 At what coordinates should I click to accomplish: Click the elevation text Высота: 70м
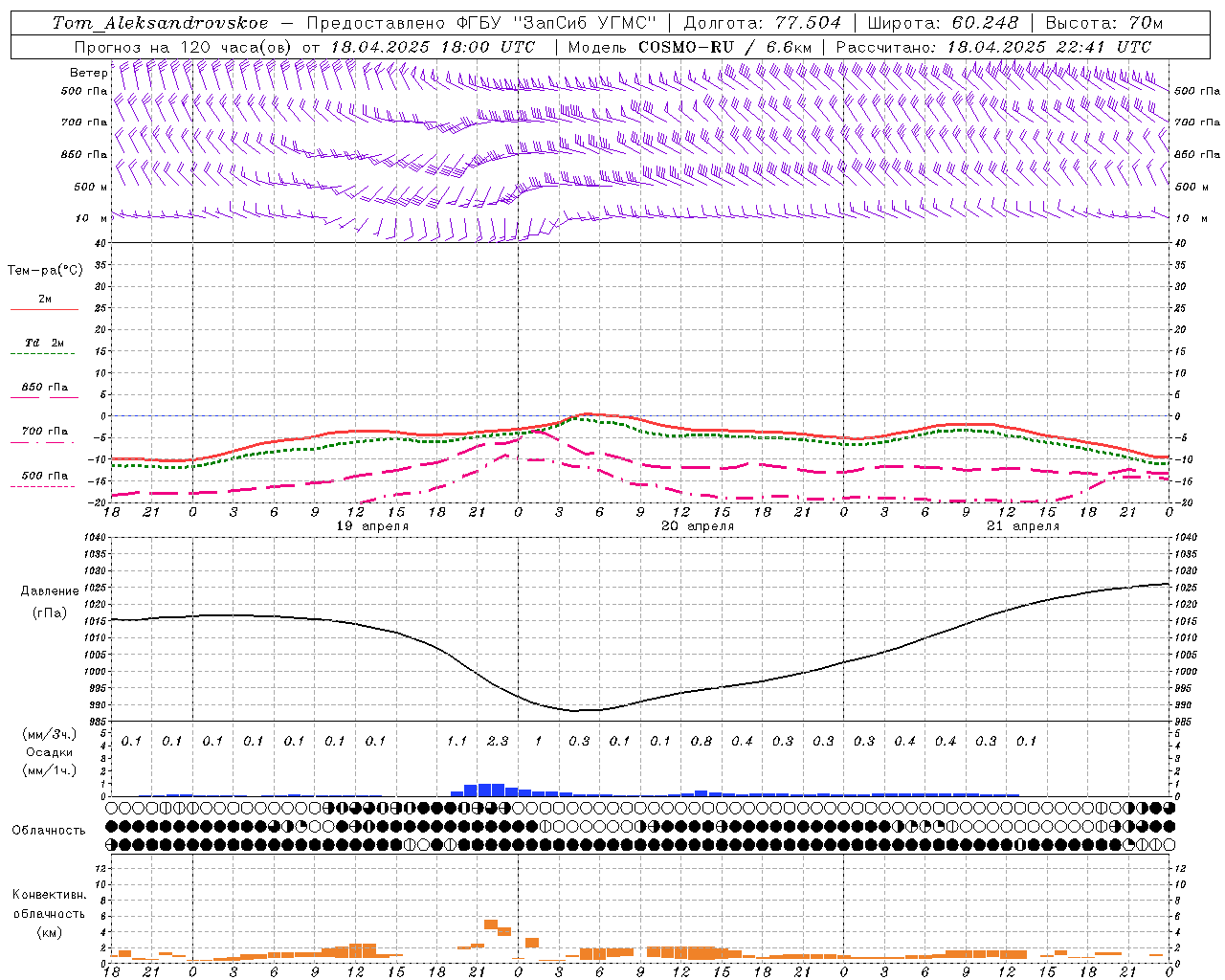click(x=1104, y=23)
